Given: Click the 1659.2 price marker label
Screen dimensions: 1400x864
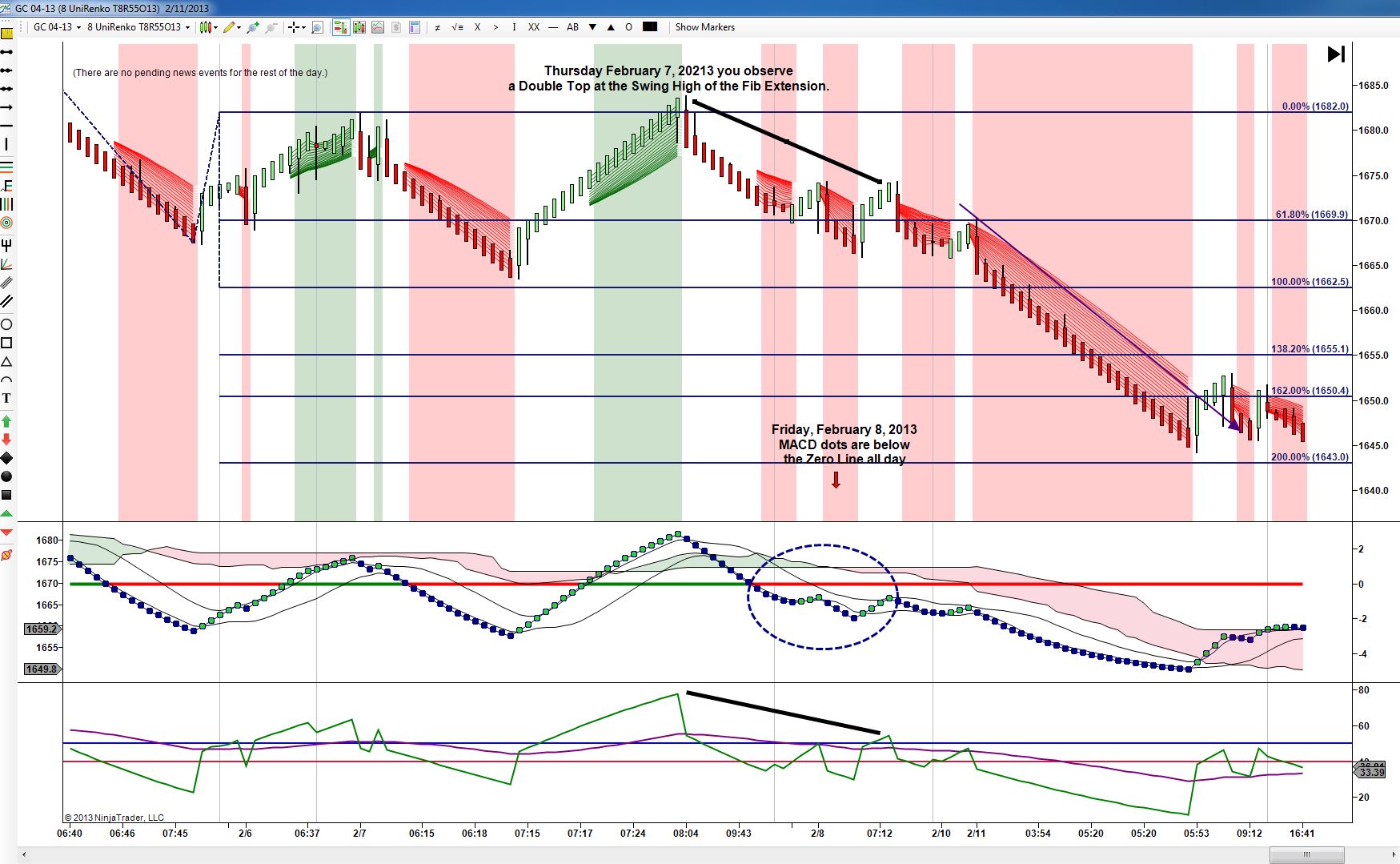Looking at the screenshot, I should tap(43, 629).
